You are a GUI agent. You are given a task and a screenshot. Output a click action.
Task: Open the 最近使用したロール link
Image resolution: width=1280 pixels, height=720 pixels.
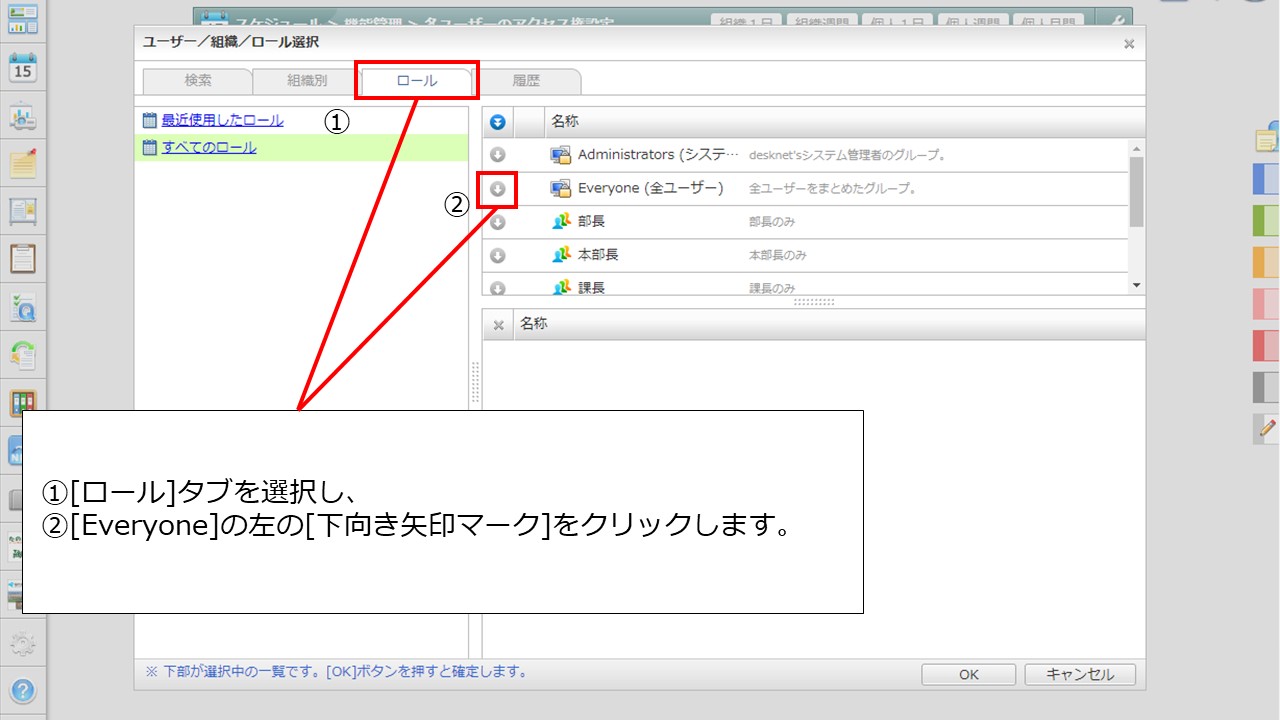point(222,120)
